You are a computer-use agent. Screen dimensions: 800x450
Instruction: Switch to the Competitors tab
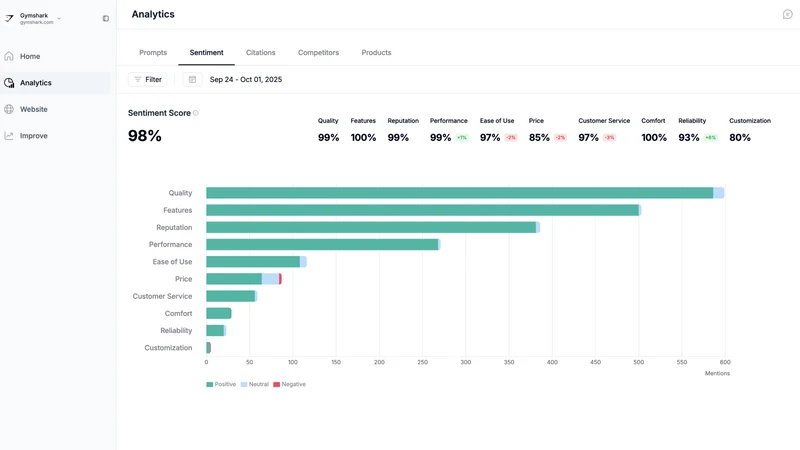click(318, 53)
